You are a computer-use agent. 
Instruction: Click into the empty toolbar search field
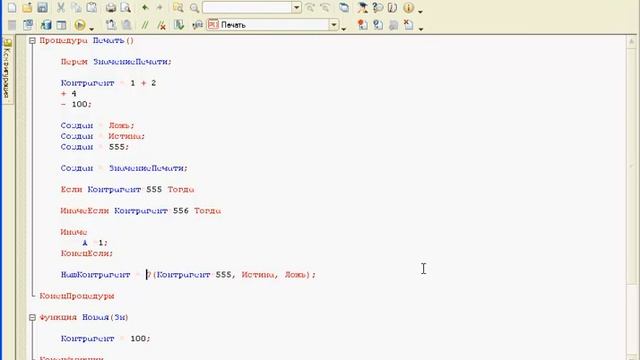click(247, 7)
